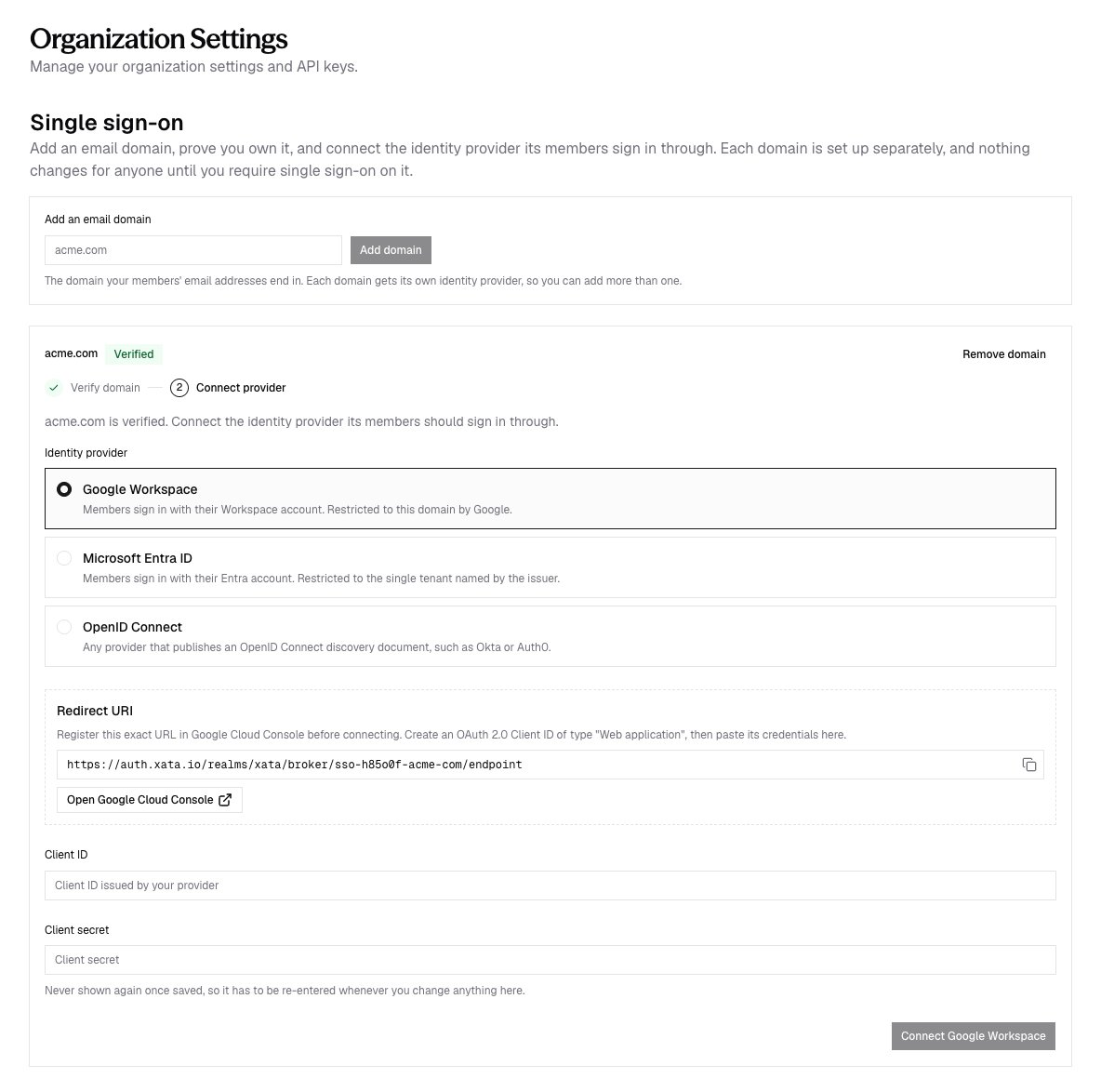The width and height of the screenshot is (1101, 1092).
Task: Copy the Redirect URI to clipboard
Action: click(1028, 765)
